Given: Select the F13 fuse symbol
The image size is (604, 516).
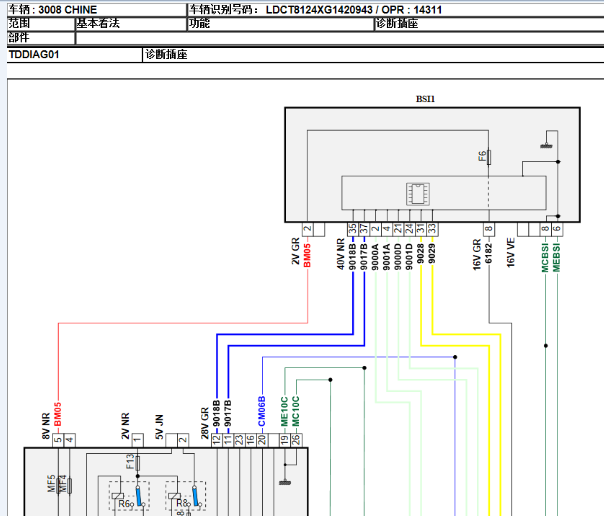Looking at the screenshot, I should tap(138, 463).
